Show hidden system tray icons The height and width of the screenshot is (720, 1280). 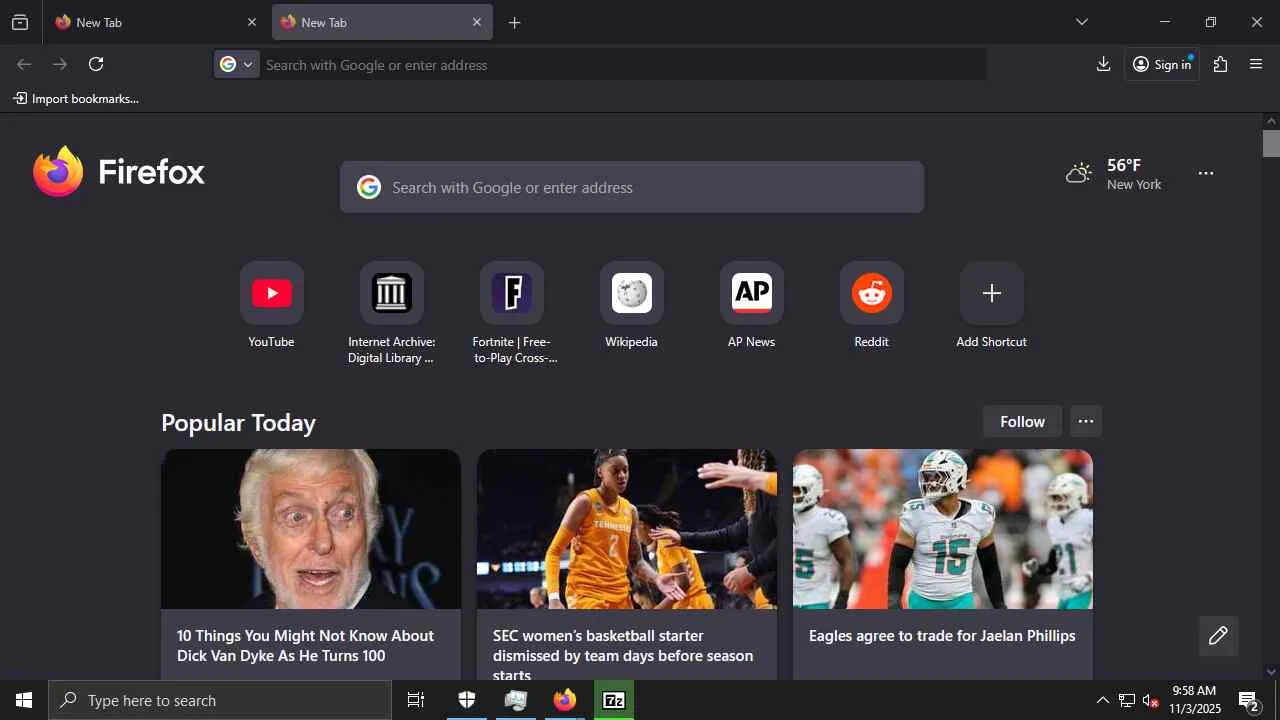pos(1102,701)
